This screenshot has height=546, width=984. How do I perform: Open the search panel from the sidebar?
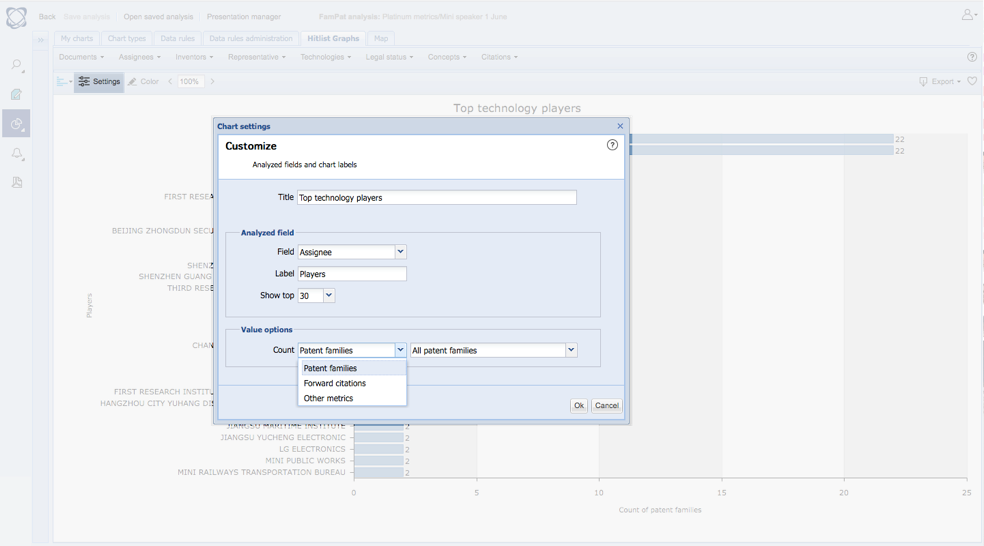click(16, 66)
